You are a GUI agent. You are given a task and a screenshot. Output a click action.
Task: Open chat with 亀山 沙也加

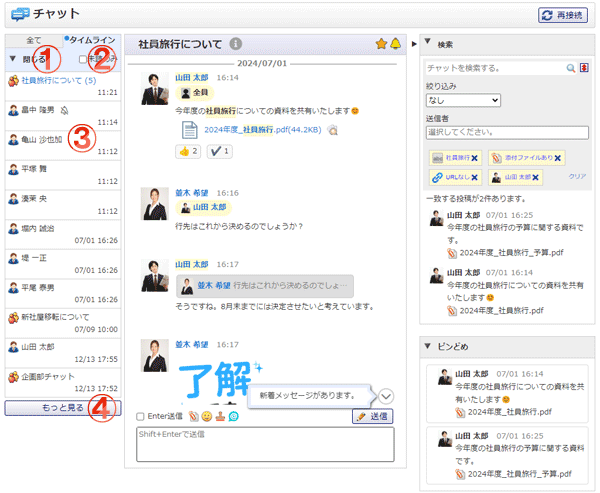(x=63, y=145)
